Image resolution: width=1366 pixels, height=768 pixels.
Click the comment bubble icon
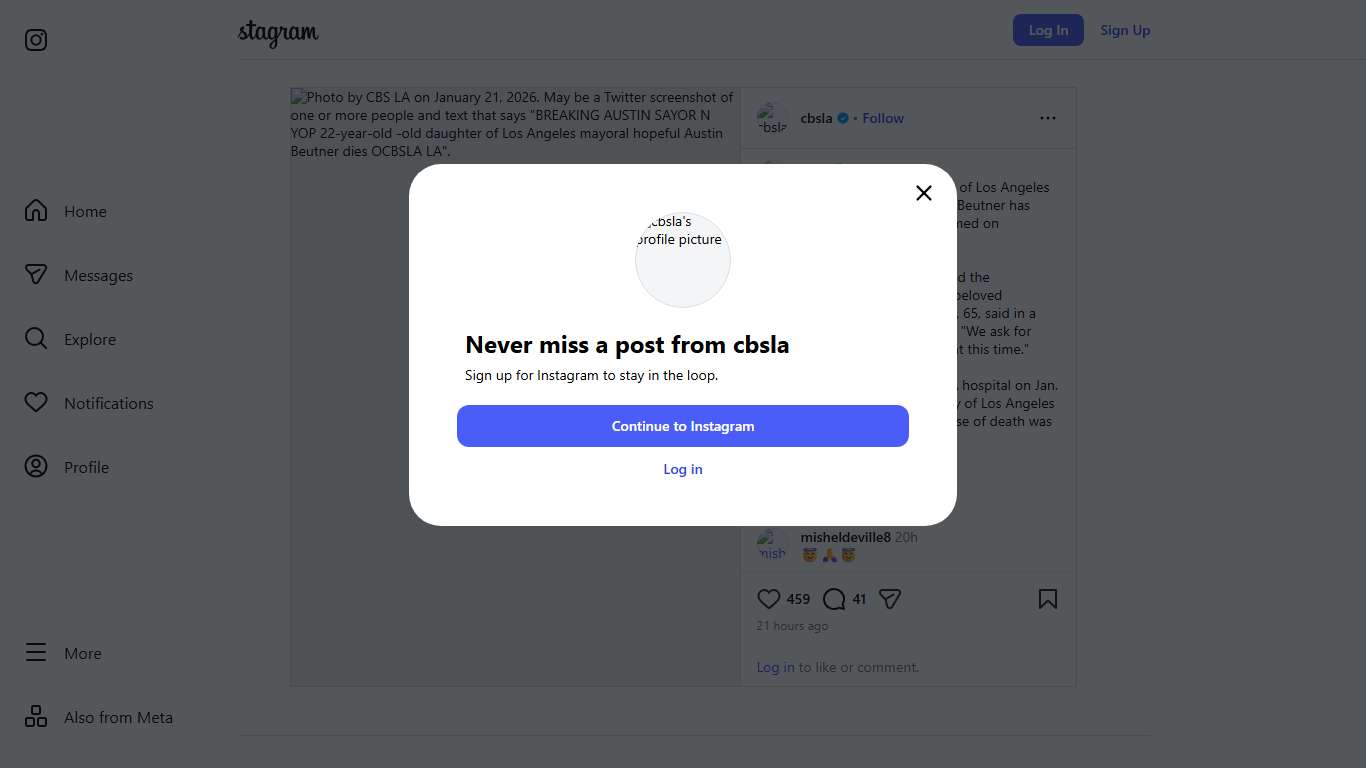[834, 599]
